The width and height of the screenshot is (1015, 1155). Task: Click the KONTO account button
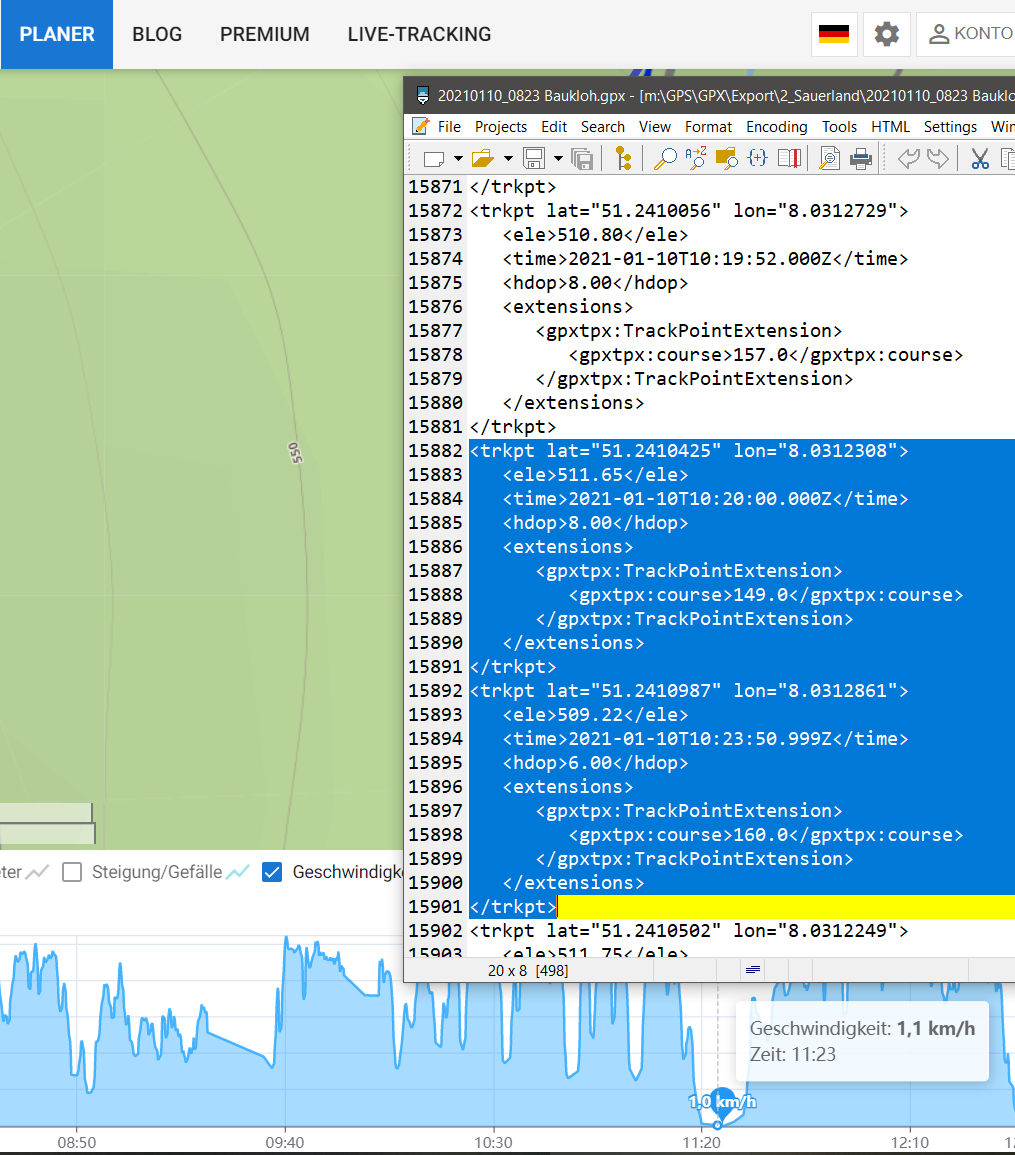point(968,34)
